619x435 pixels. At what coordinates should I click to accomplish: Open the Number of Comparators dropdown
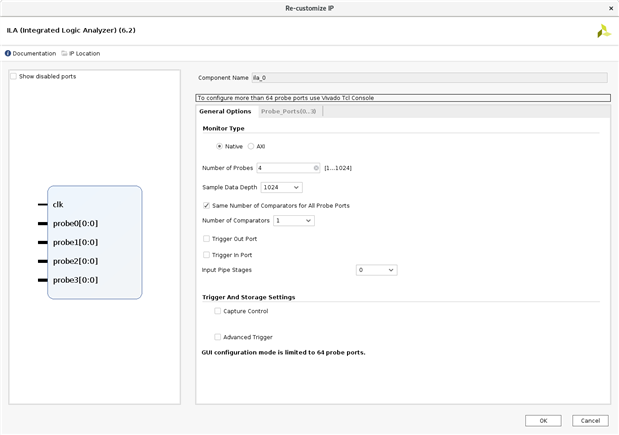point(294,221)
